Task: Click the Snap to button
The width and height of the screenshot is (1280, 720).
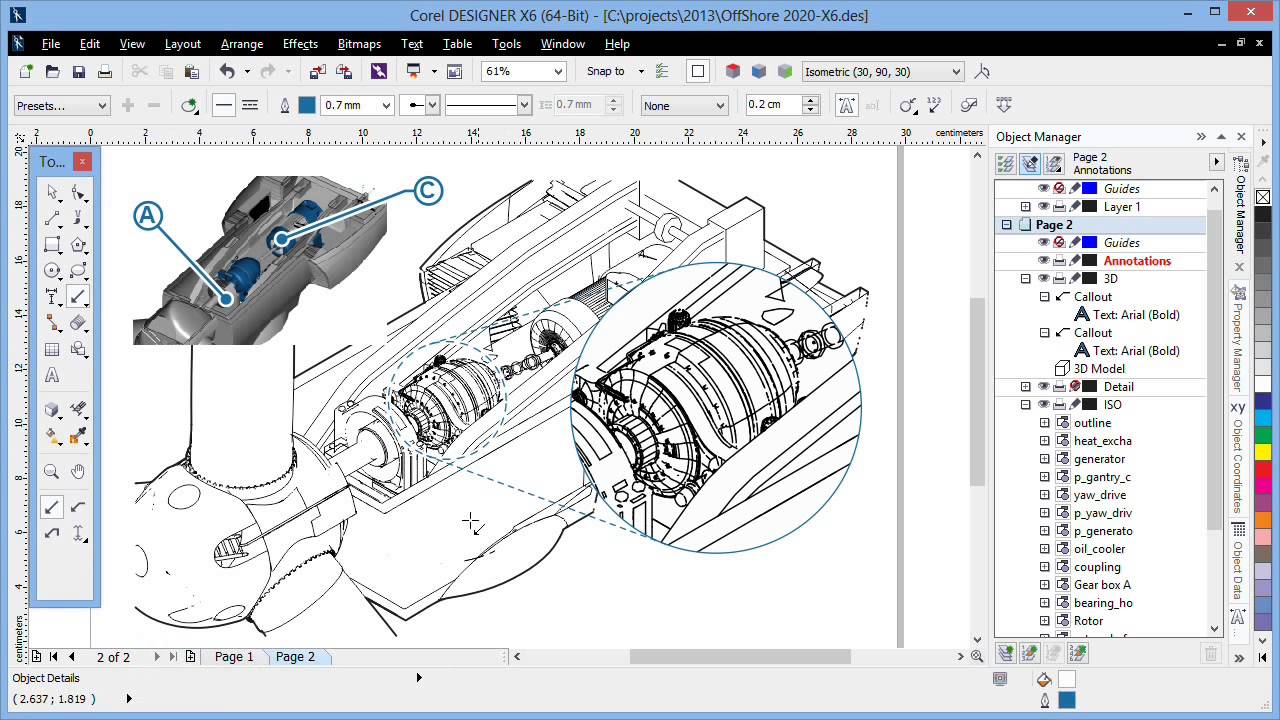Action: 606,71
